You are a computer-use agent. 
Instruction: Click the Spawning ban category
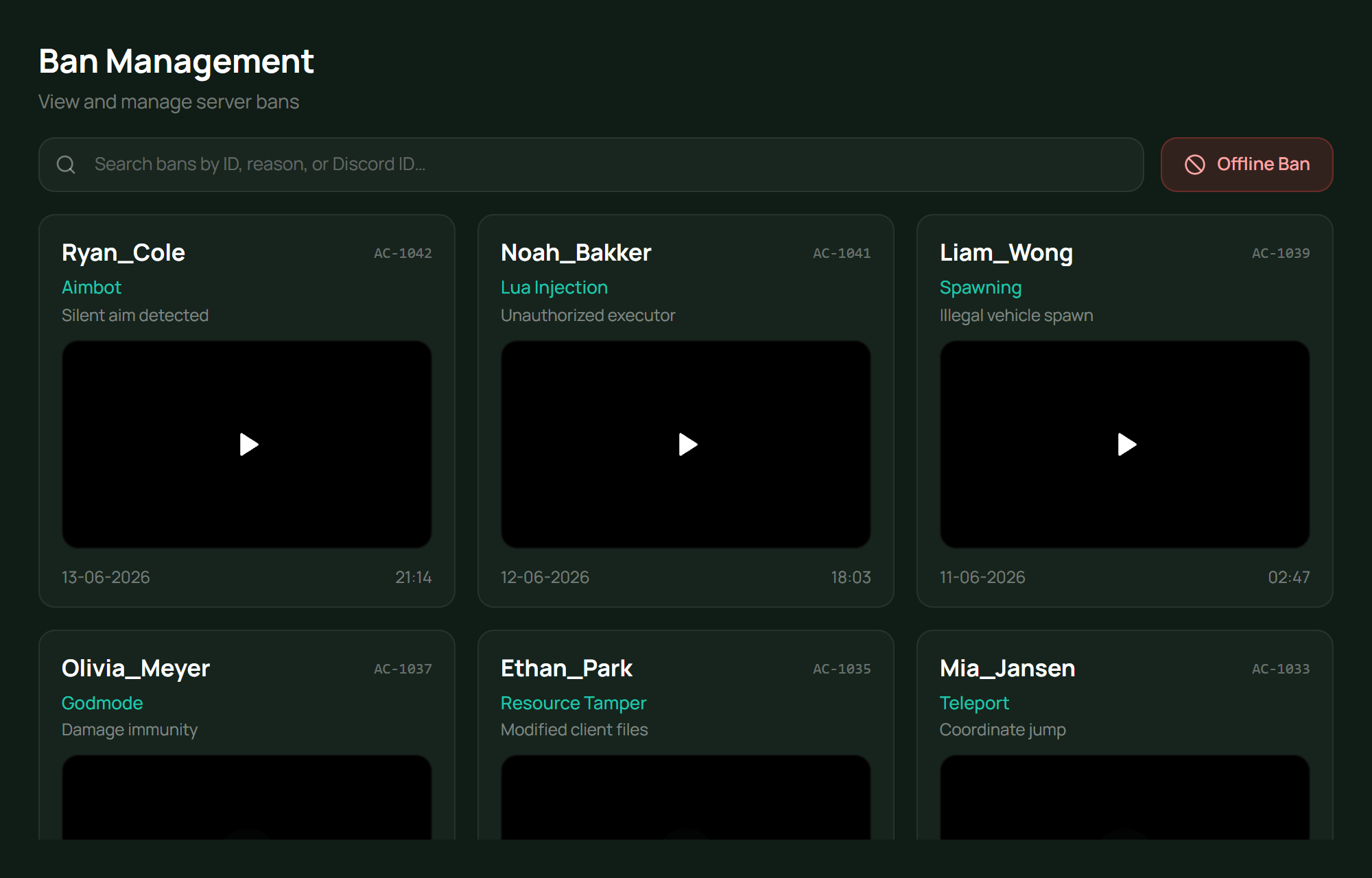point(980,287)
